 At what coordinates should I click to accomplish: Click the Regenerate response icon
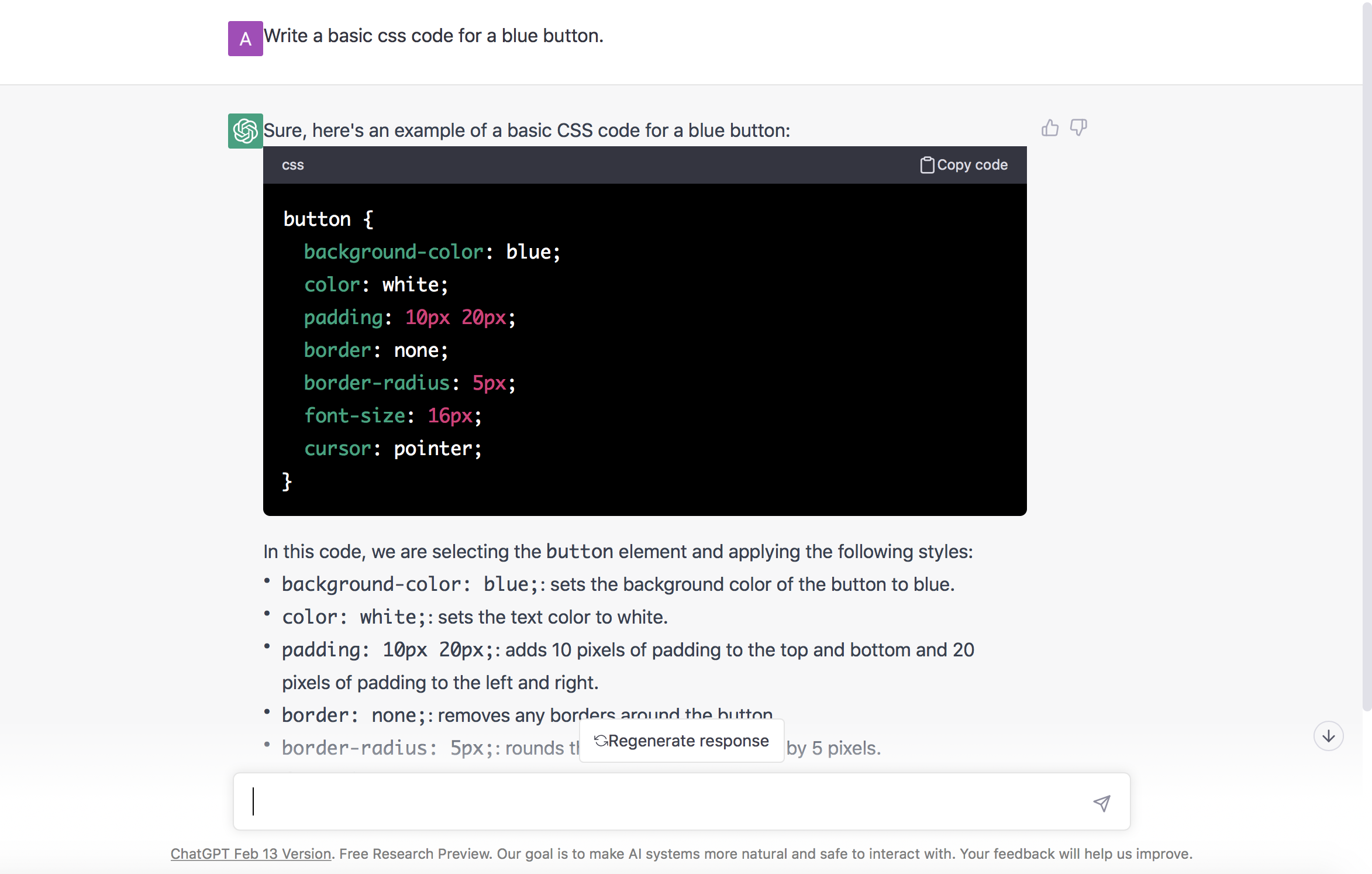pos(600,740)
